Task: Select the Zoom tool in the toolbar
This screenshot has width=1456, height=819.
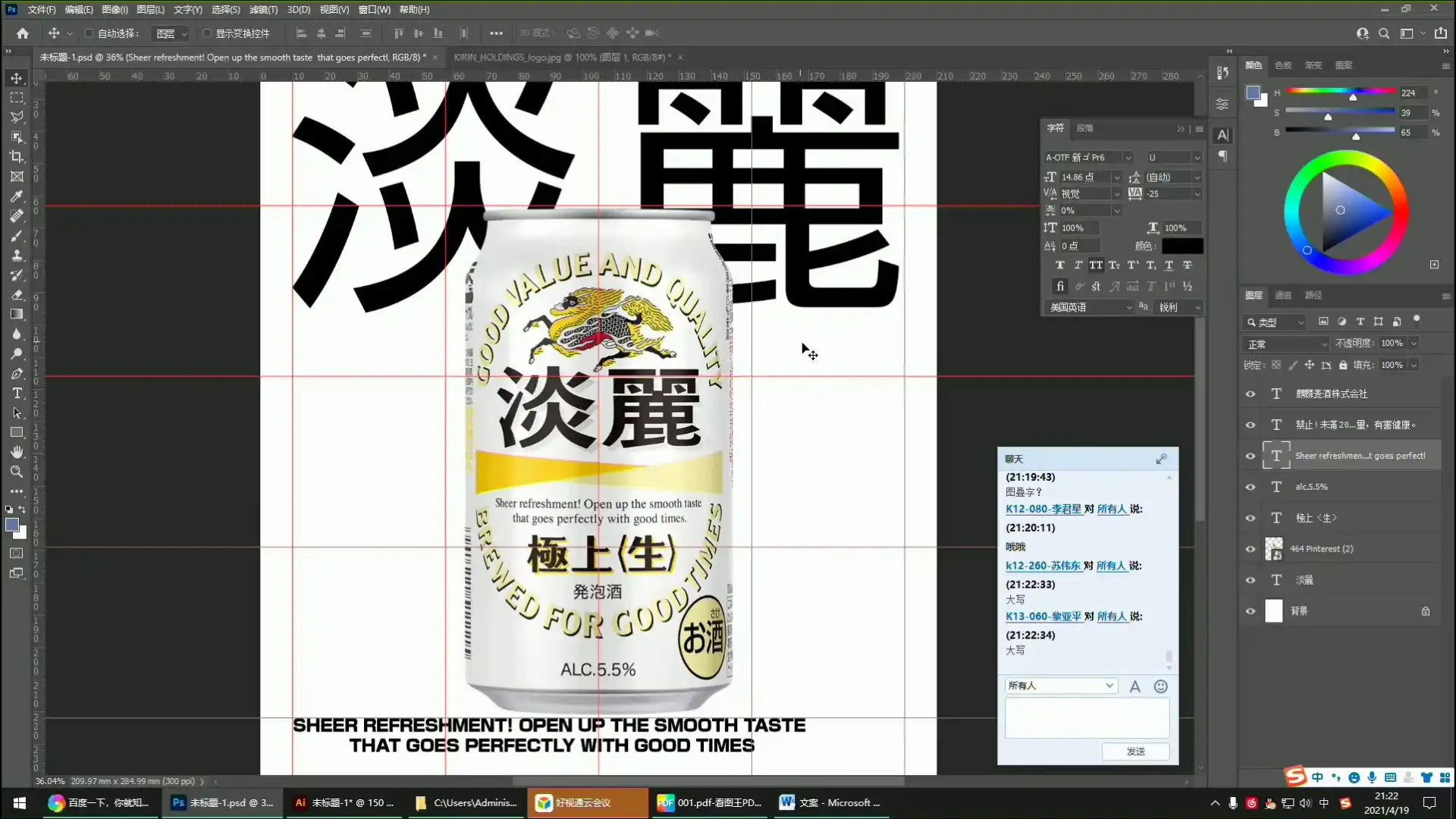Action: pos(17,471)
